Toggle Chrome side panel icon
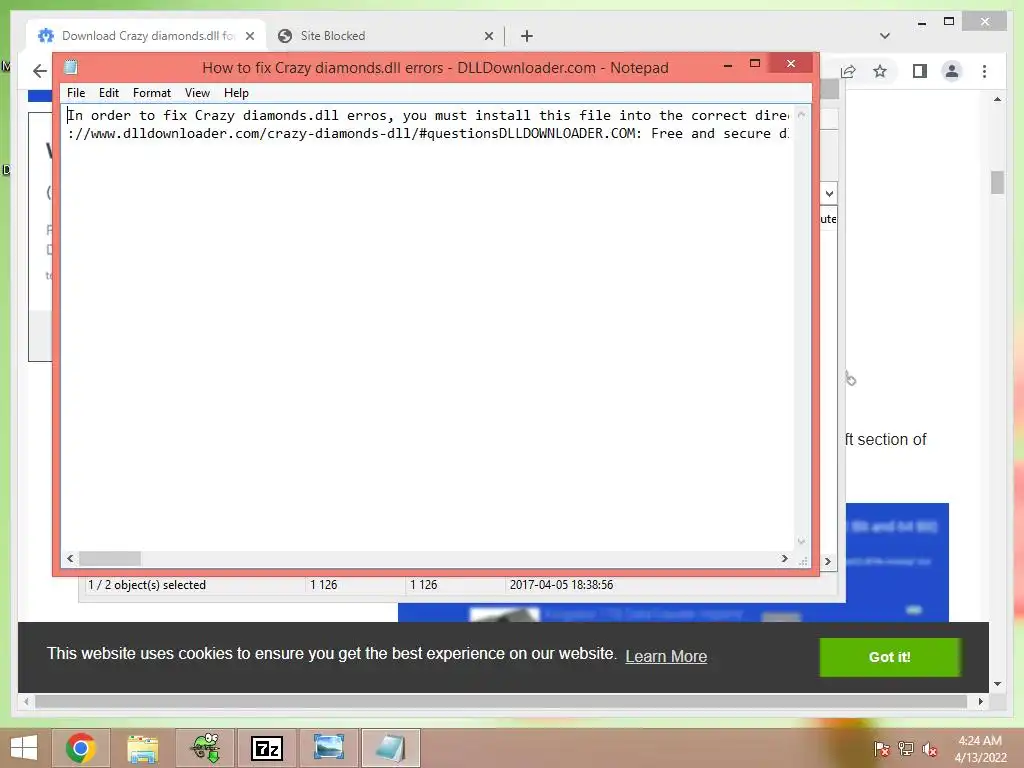The image size is (1024, 768). point(920,71)
